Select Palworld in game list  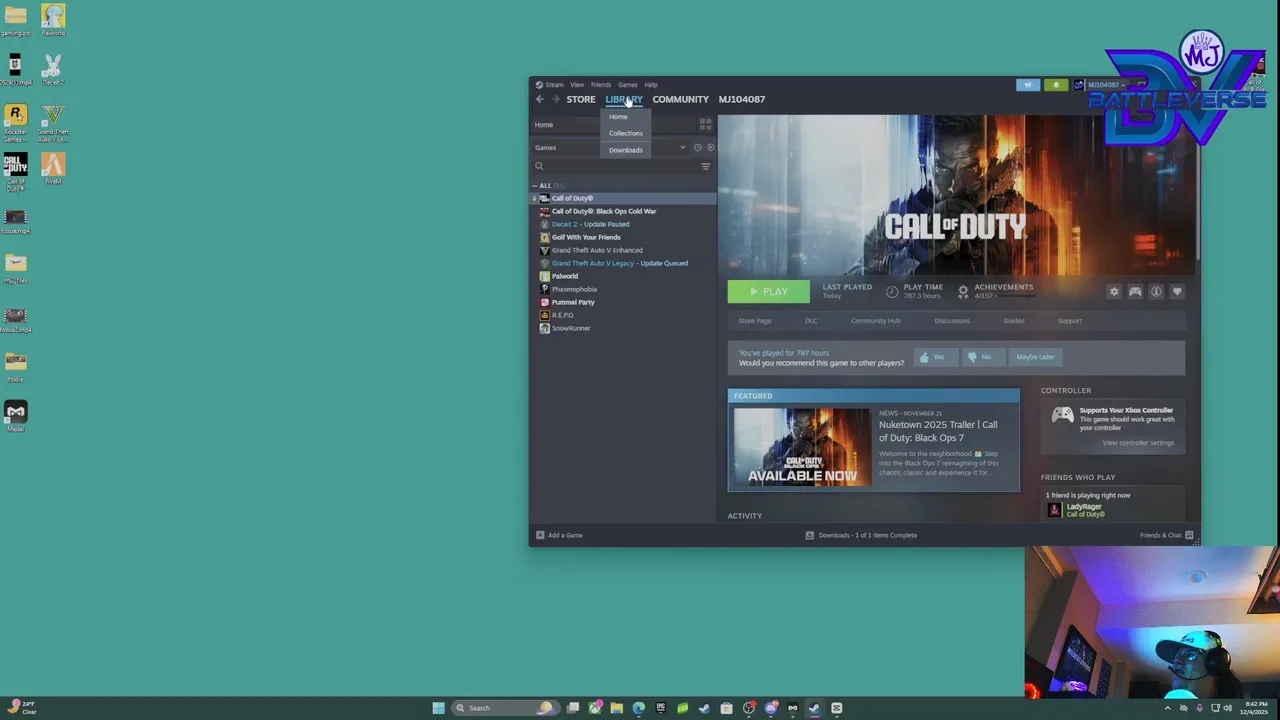pos(565,276)
